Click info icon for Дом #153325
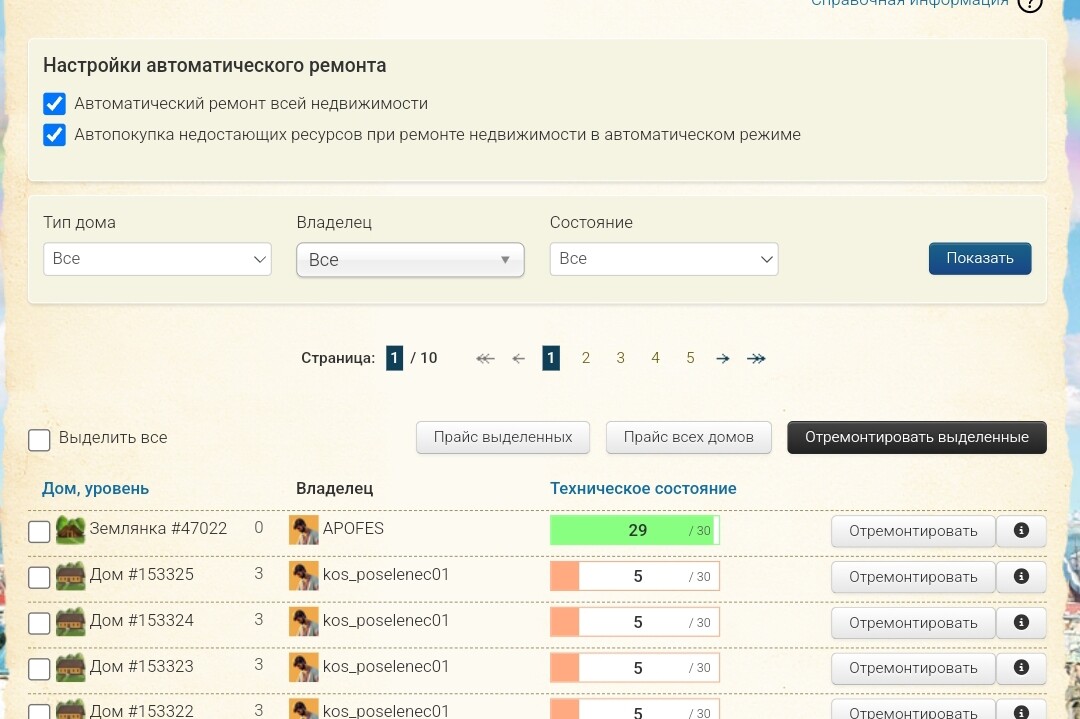The height and width of the screenshot is (719, 1080). (1021, 577)
